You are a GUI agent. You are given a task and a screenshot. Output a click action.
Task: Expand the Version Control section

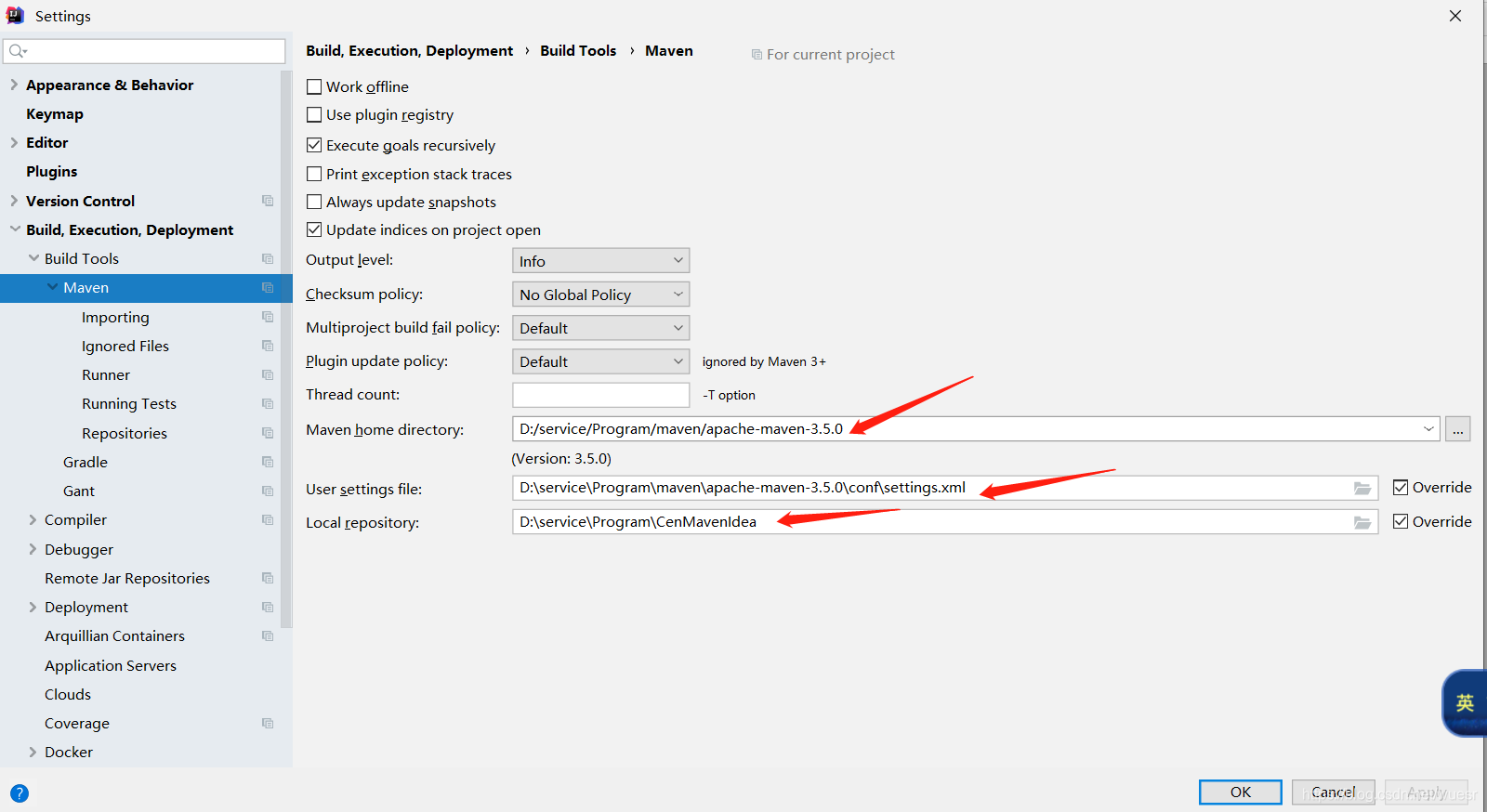point(14,201)
